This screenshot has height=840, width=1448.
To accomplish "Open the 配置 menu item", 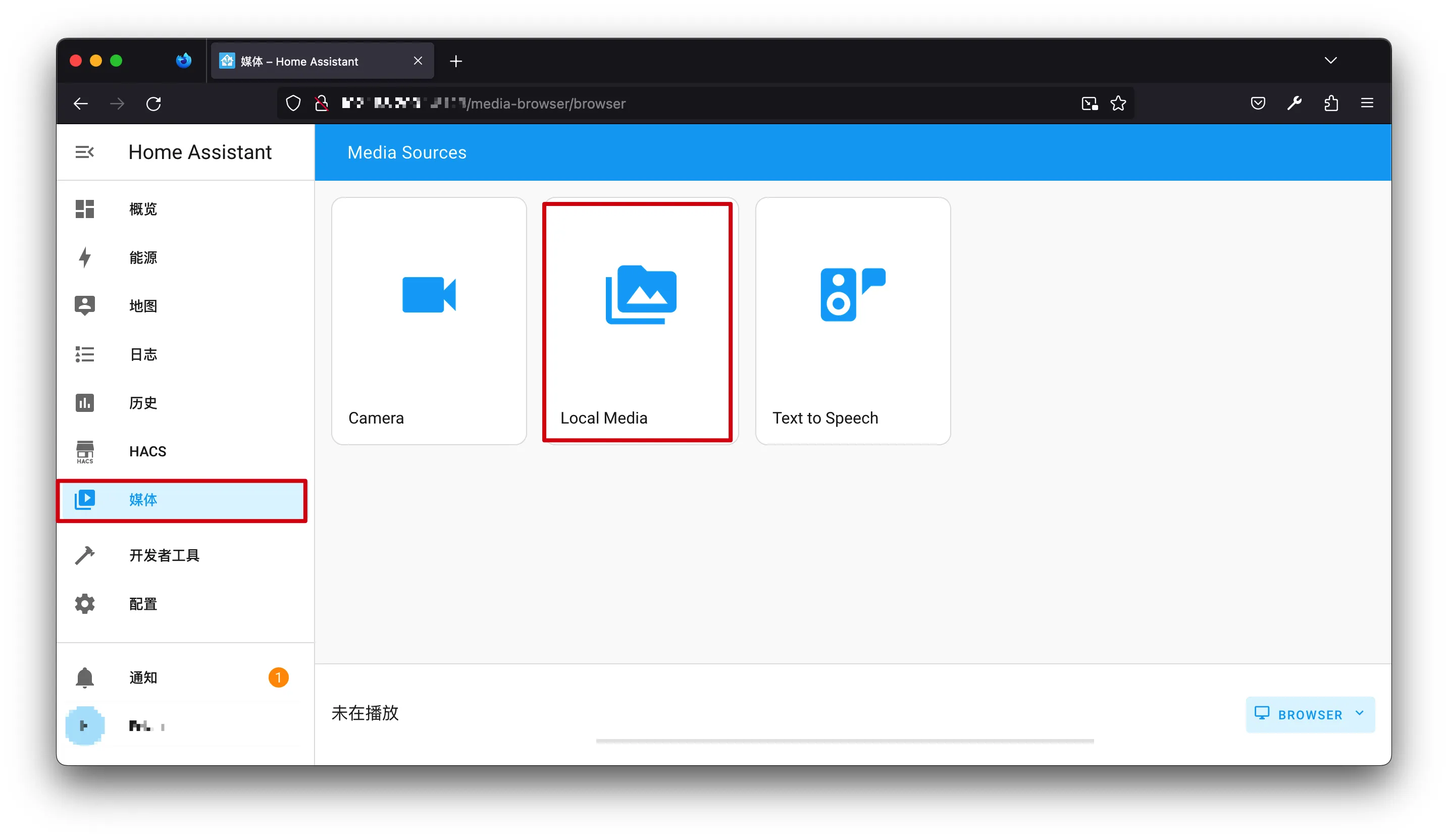I will pyautogui.click(x=185, y=604).
